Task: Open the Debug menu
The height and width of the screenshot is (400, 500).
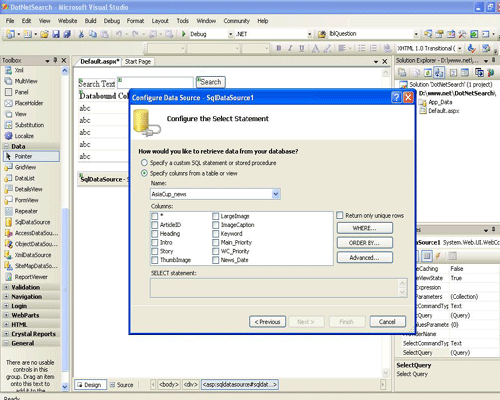Action: click(112, 21)
